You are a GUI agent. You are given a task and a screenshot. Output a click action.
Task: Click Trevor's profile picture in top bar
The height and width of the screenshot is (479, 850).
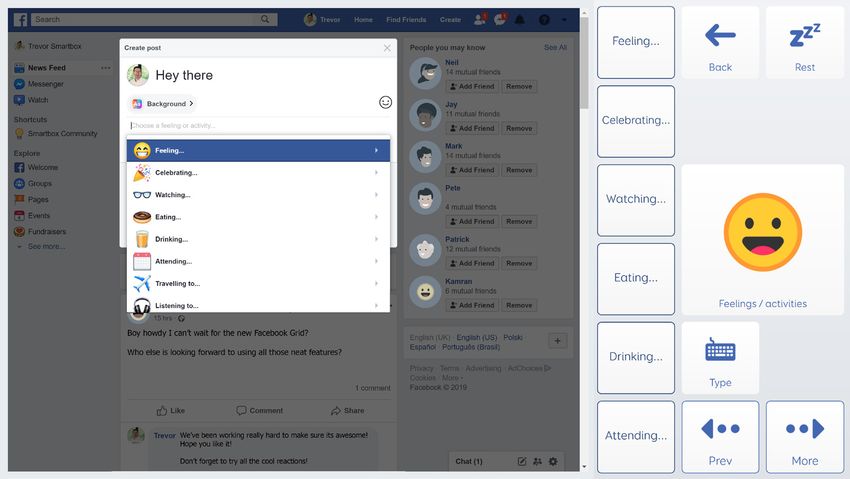coord(310,20)
